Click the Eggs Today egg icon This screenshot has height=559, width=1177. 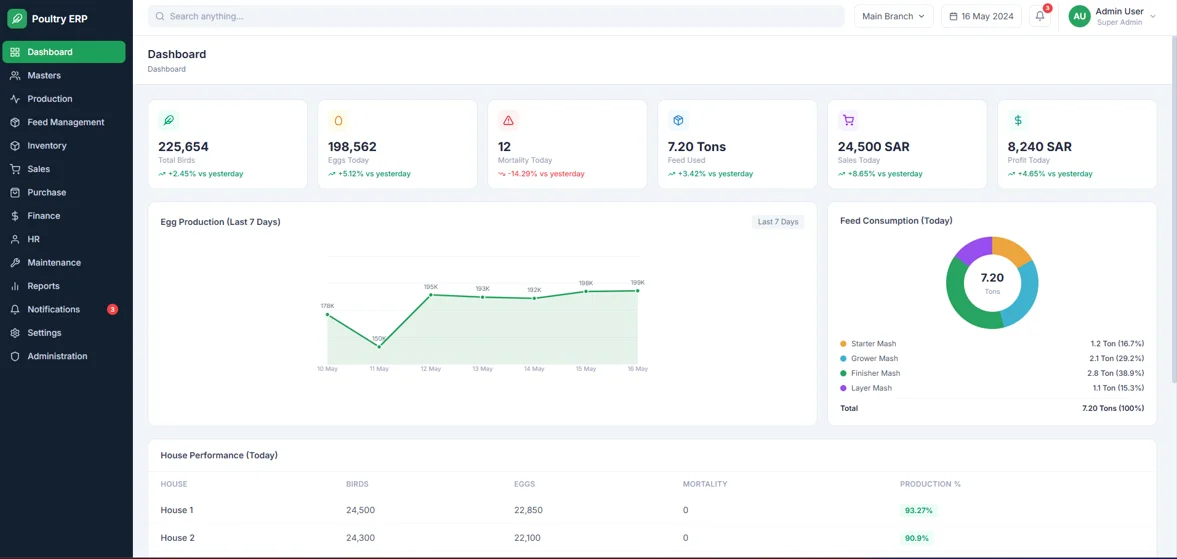pyautogui.click(x=339, y=120)
